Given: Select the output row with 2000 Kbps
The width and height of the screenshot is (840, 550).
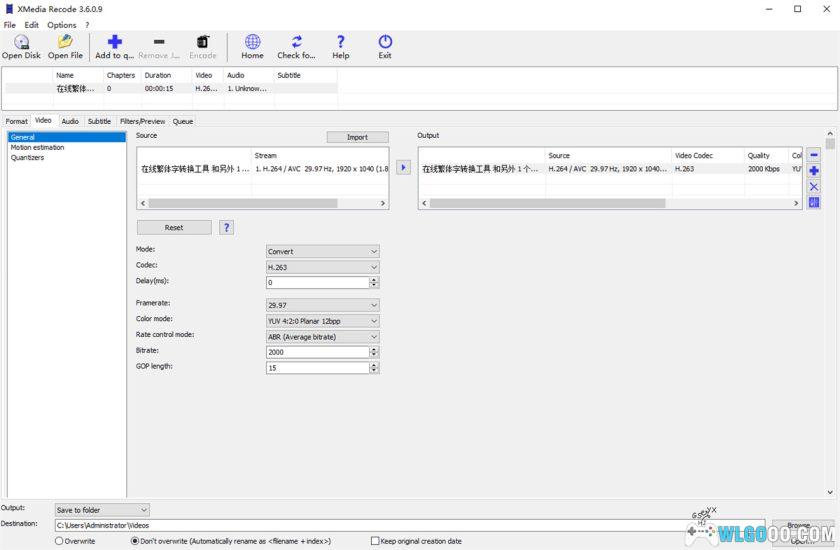Looking at the screenshot, I should pos(610,169).
